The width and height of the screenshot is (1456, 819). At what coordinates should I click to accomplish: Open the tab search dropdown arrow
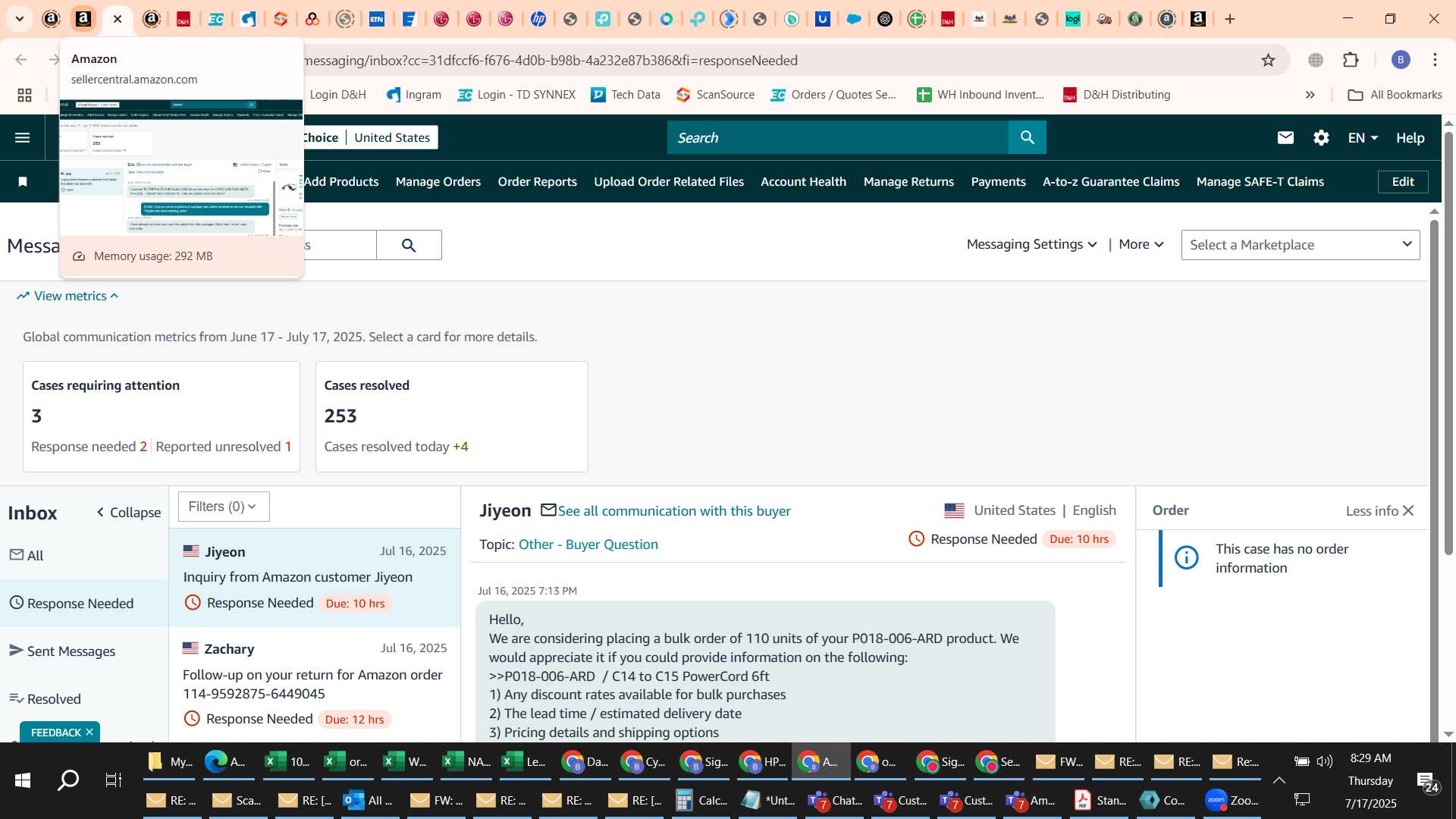click(20, 19)
